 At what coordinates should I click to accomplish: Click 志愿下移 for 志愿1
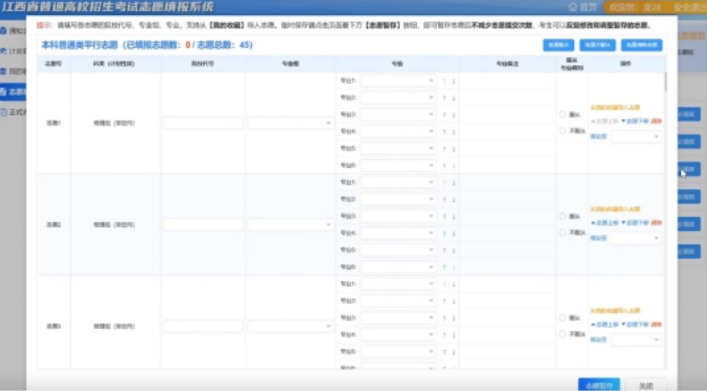(x=635, y=121)
